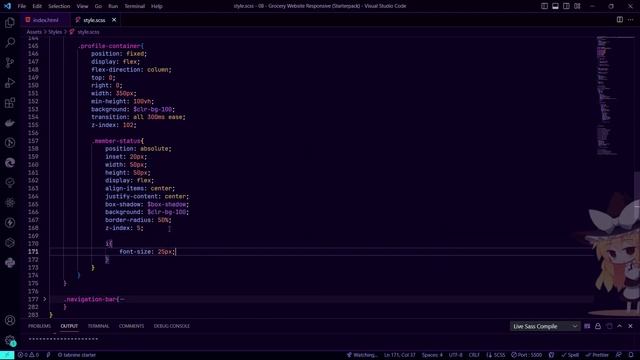This screenshot has height=360, width=640.
Task: Toggle the bottom panel layout icon
Action: click(x=556, y=6)
